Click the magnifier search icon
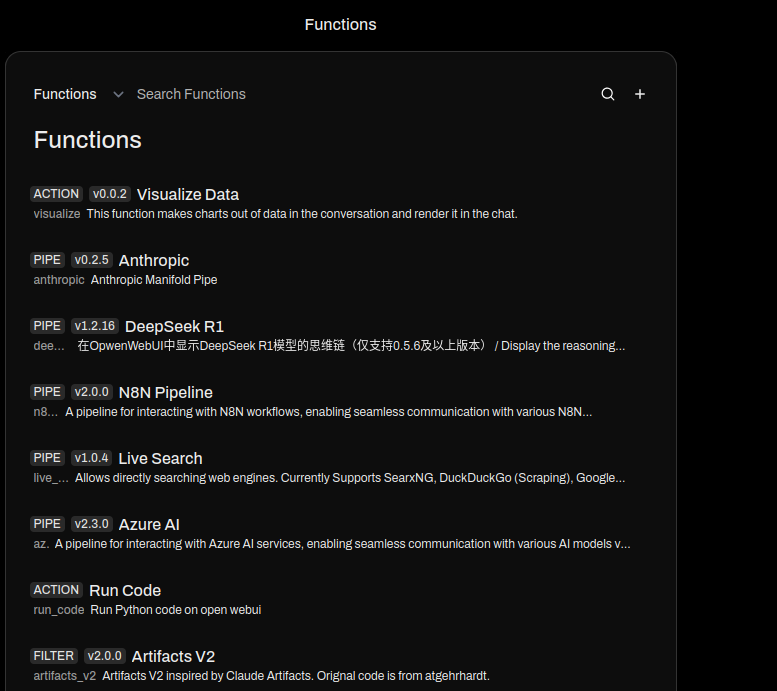Screen dimensions: 777x691 point(608,94)
